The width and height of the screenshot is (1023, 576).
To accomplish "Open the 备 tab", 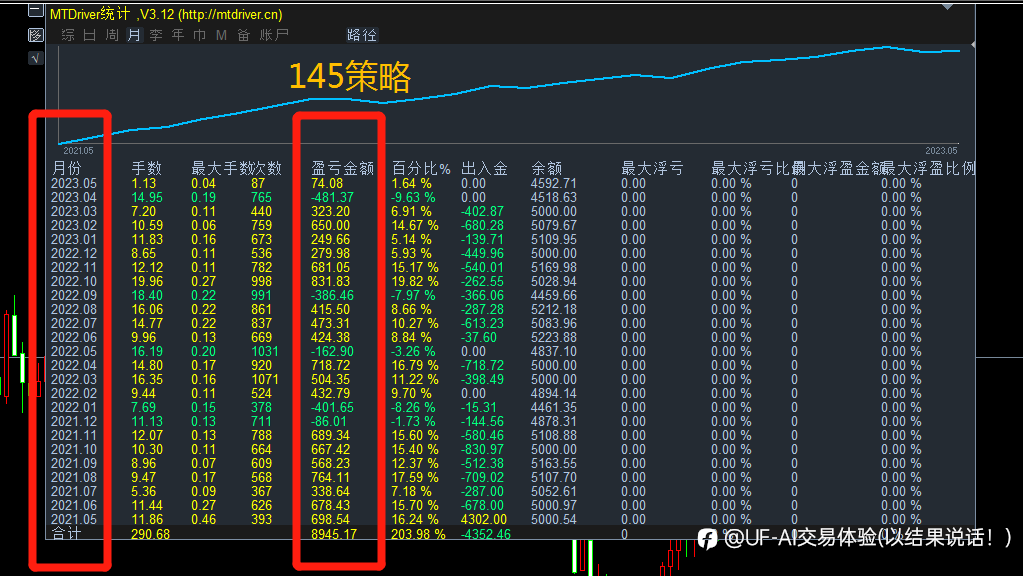I will pos(243,35).
